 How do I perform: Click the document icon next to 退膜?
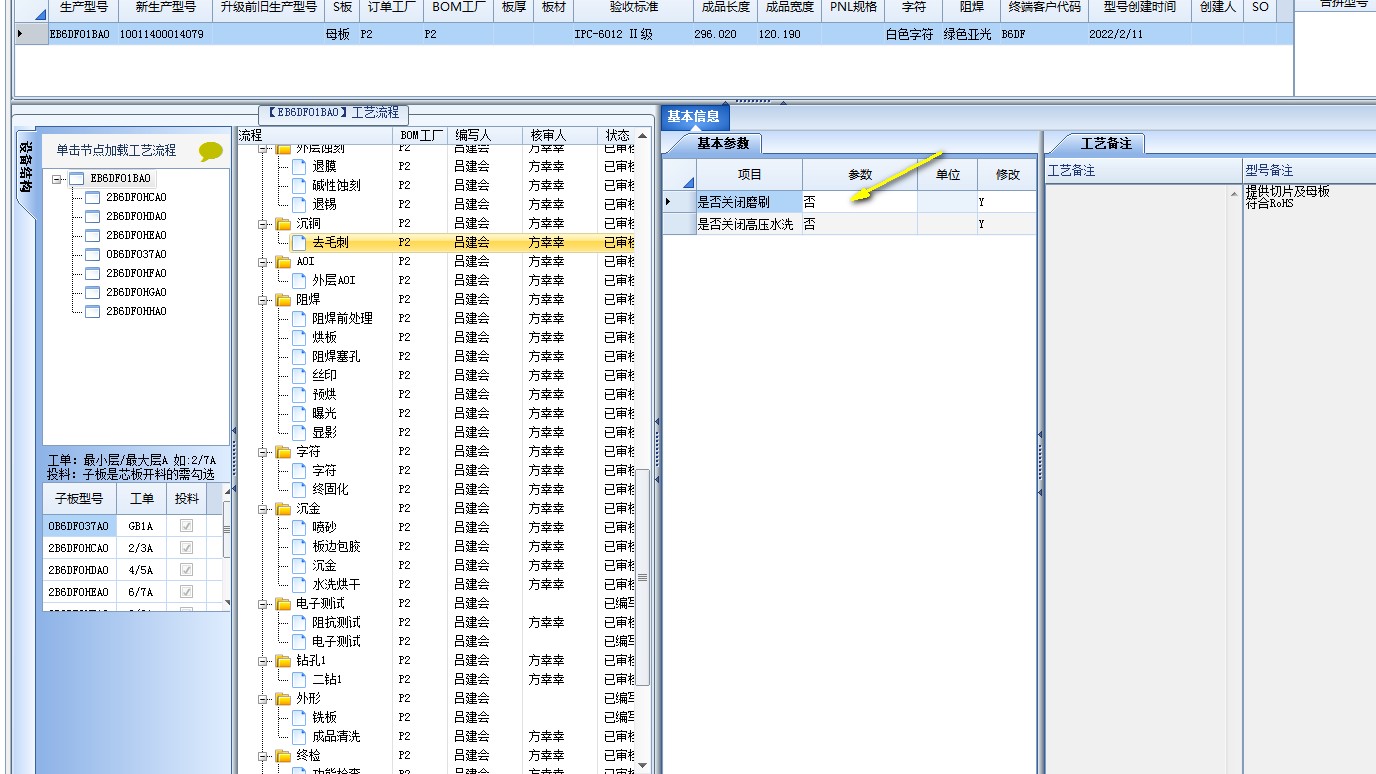point(298,166)
